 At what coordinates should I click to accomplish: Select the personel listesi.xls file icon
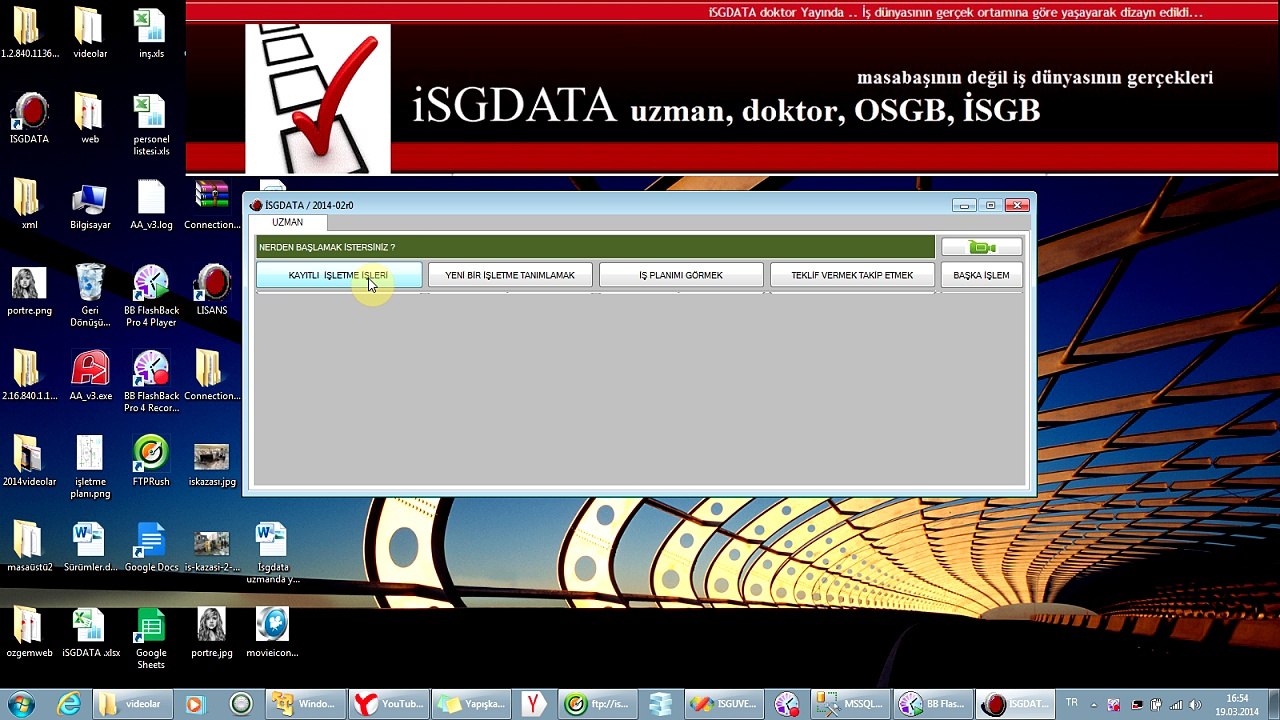click(x=151, y=125)
